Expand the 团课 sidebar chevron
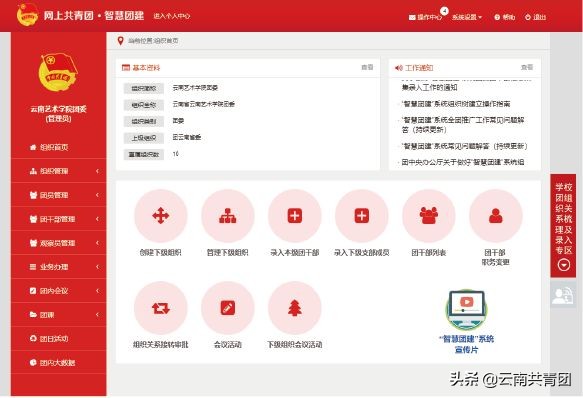Viewport: 583px width, 398px height. 97,315
